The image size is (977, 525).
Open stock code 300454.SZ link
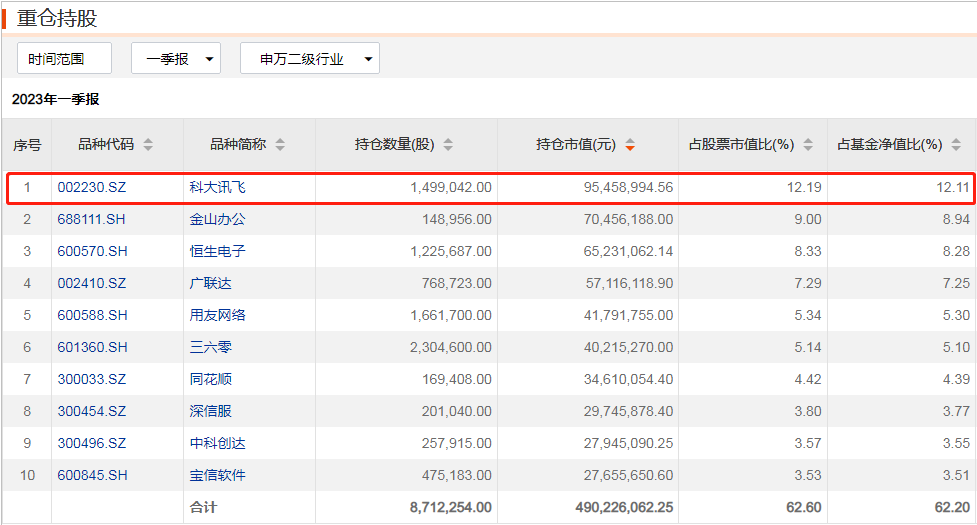[92, 411]
